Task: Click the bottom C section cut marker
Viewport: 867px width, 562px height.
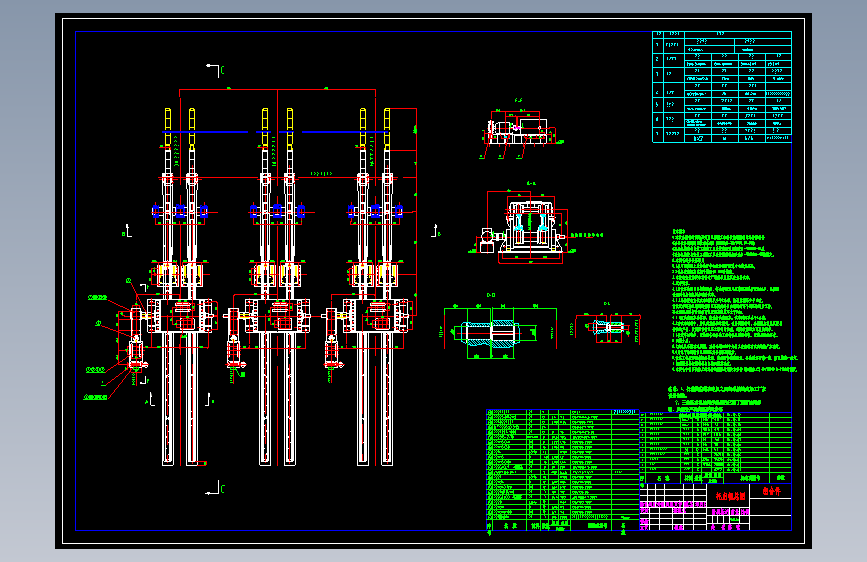Action: click(215, 488)
